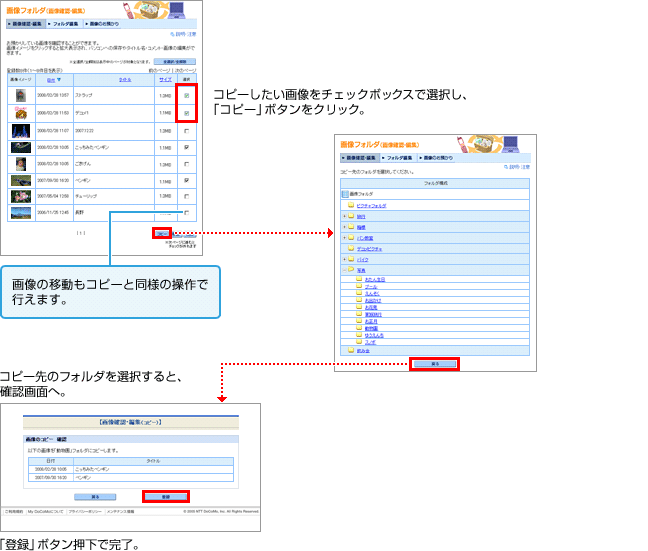
Task: Click the open 写真 folder icon
Action: click(x=351, y=270)
